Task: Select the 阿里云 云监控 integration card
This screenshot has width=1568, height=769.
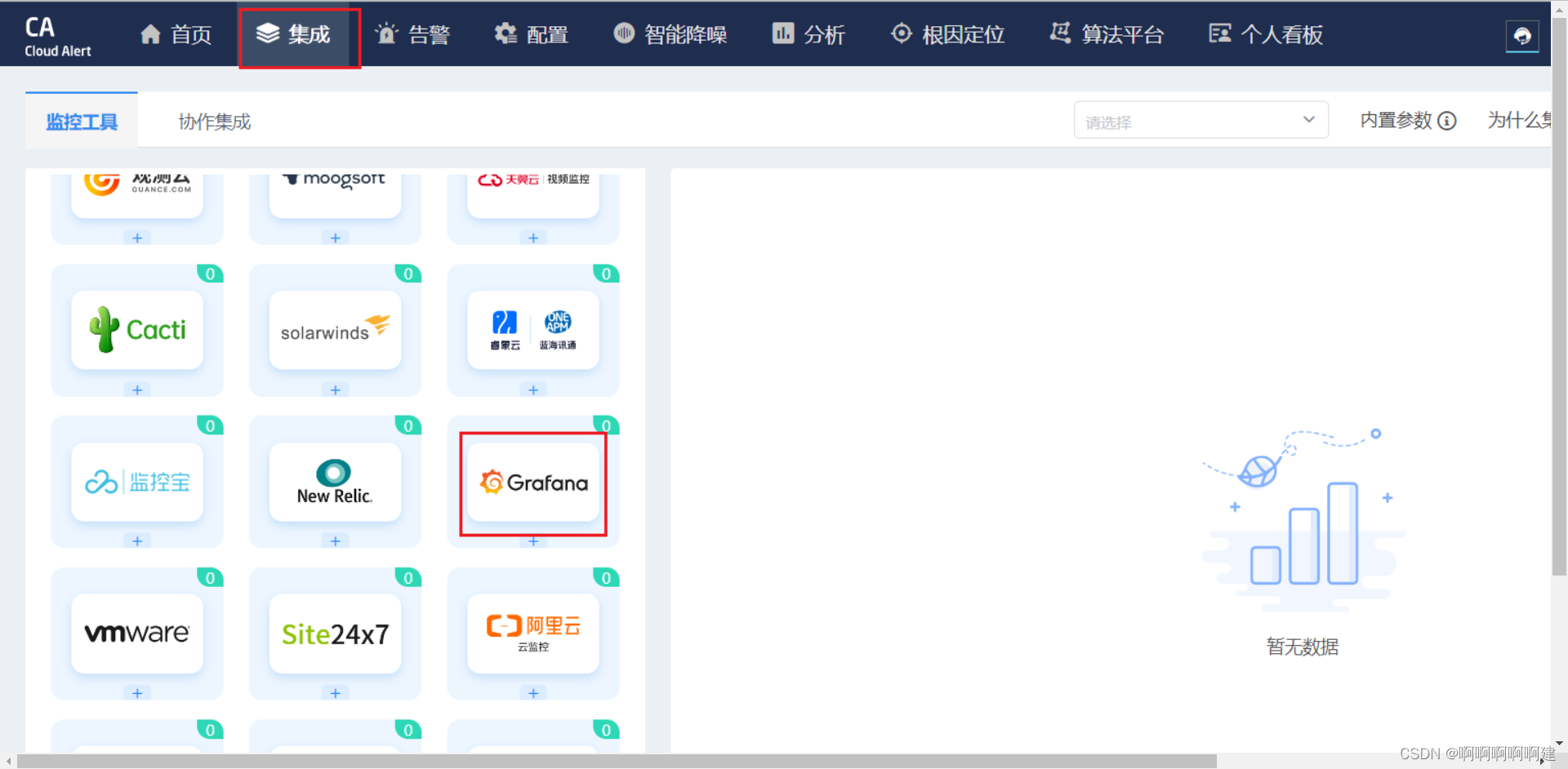Action: (x=533, y=633)
